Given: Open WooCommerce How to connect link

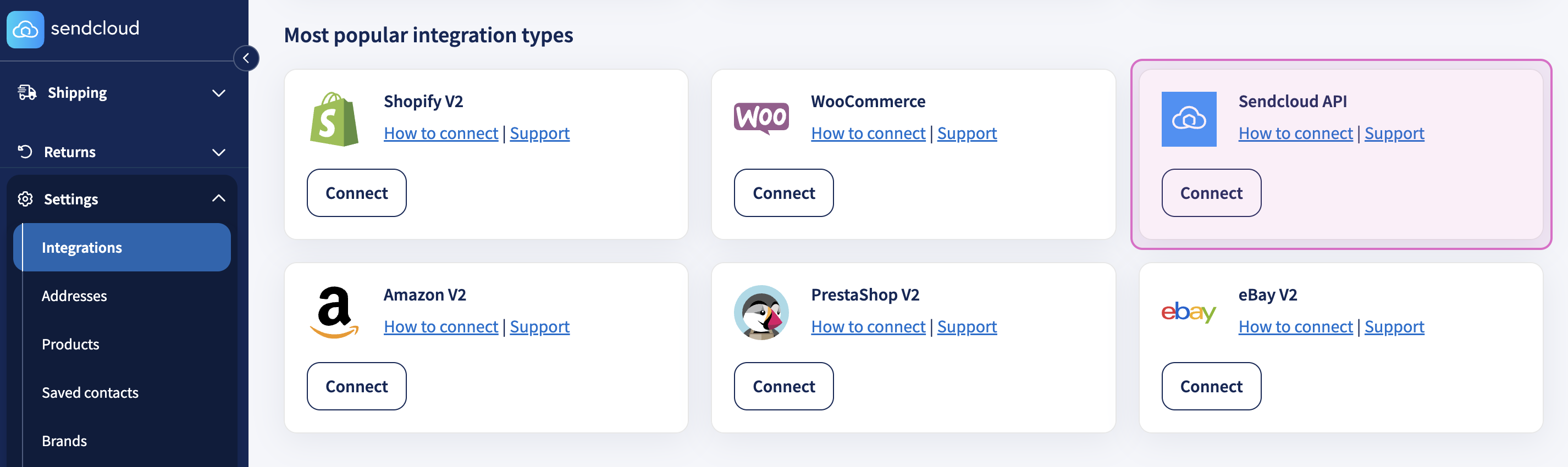Looking at the screenshot, I should click(x=868, y=133).
